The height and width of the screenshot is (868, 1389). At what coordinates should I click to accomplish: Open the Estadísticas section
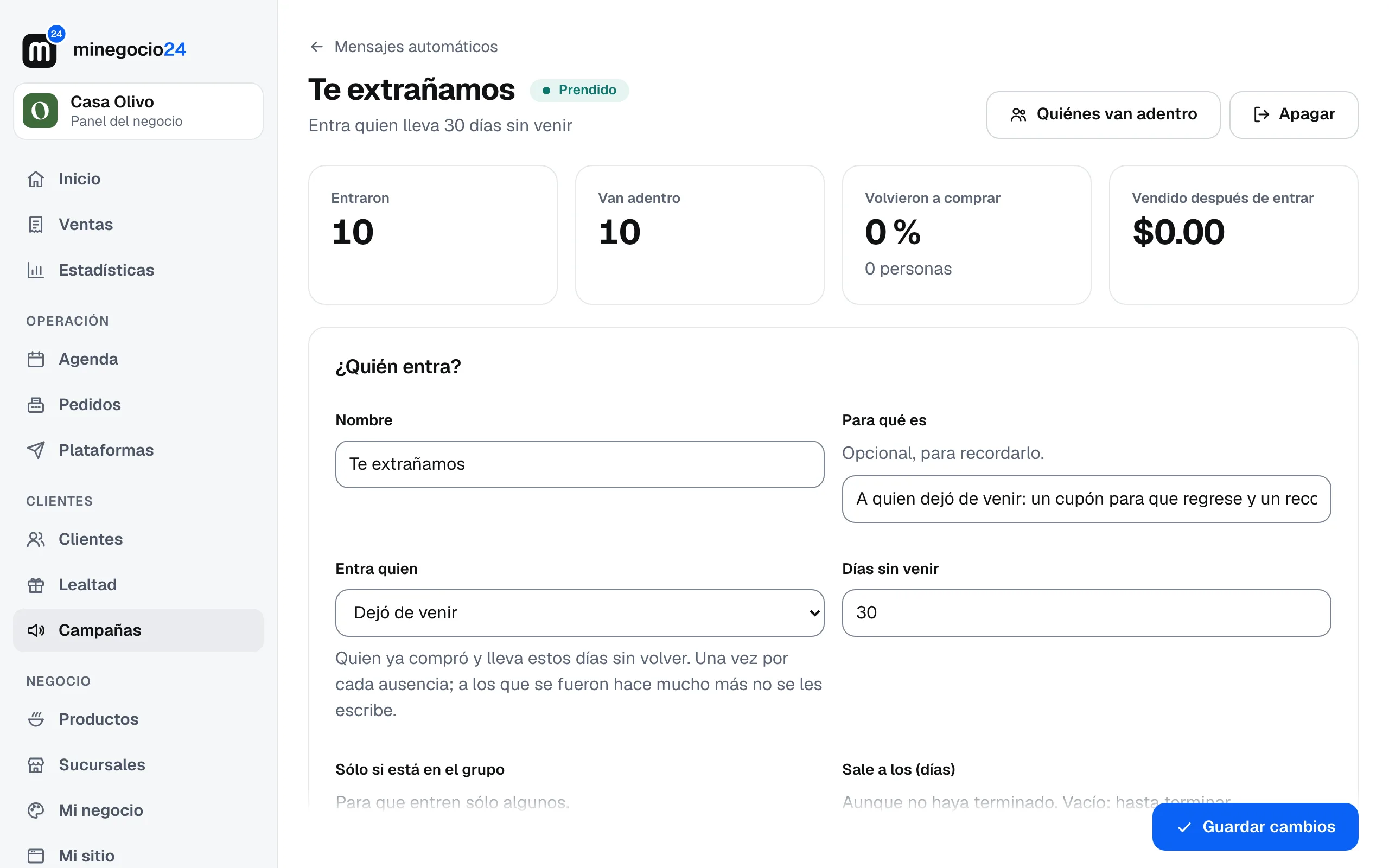pos(138,270)
